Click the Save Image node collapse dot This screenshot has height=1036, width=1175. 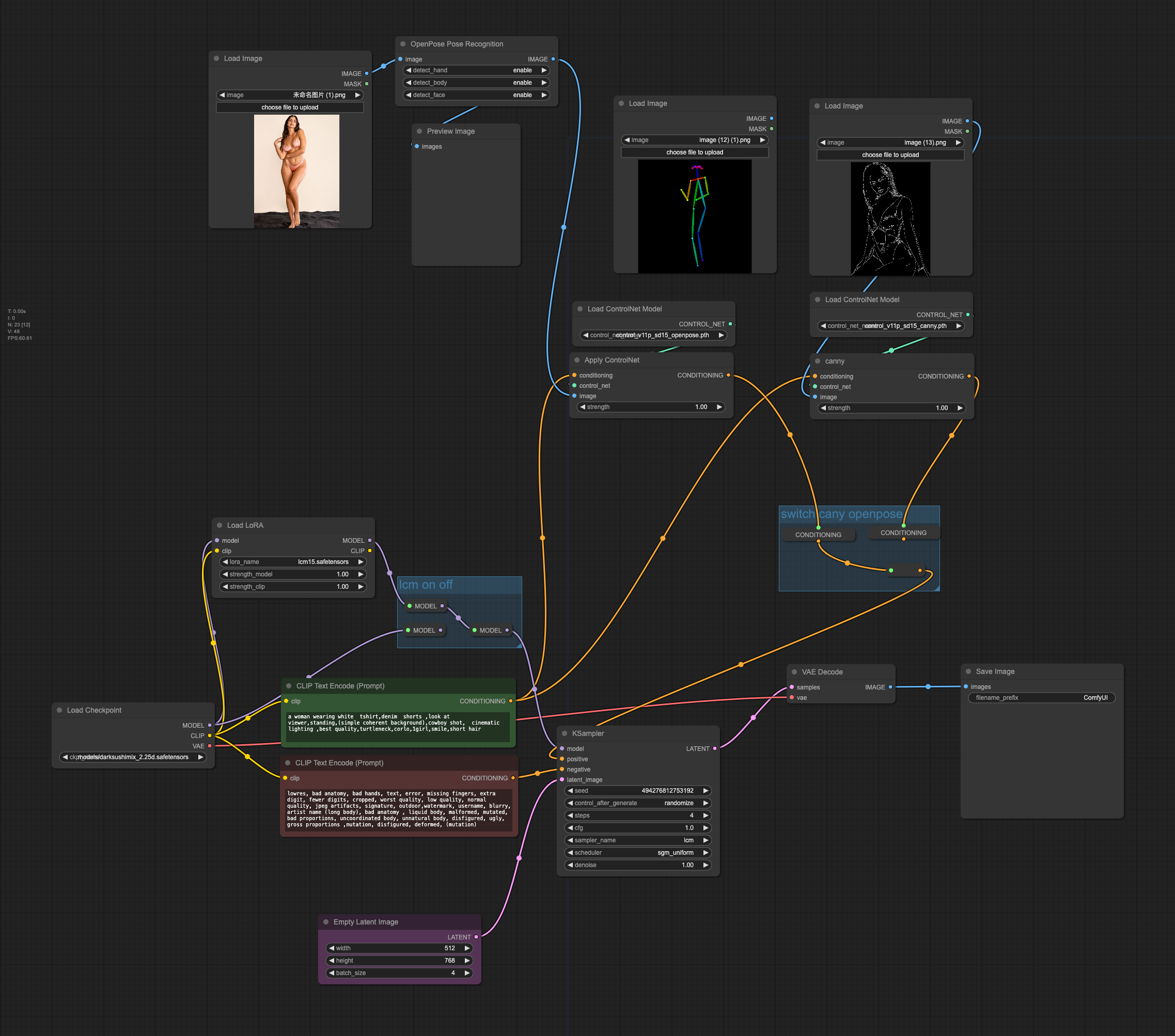click(968, 671)
